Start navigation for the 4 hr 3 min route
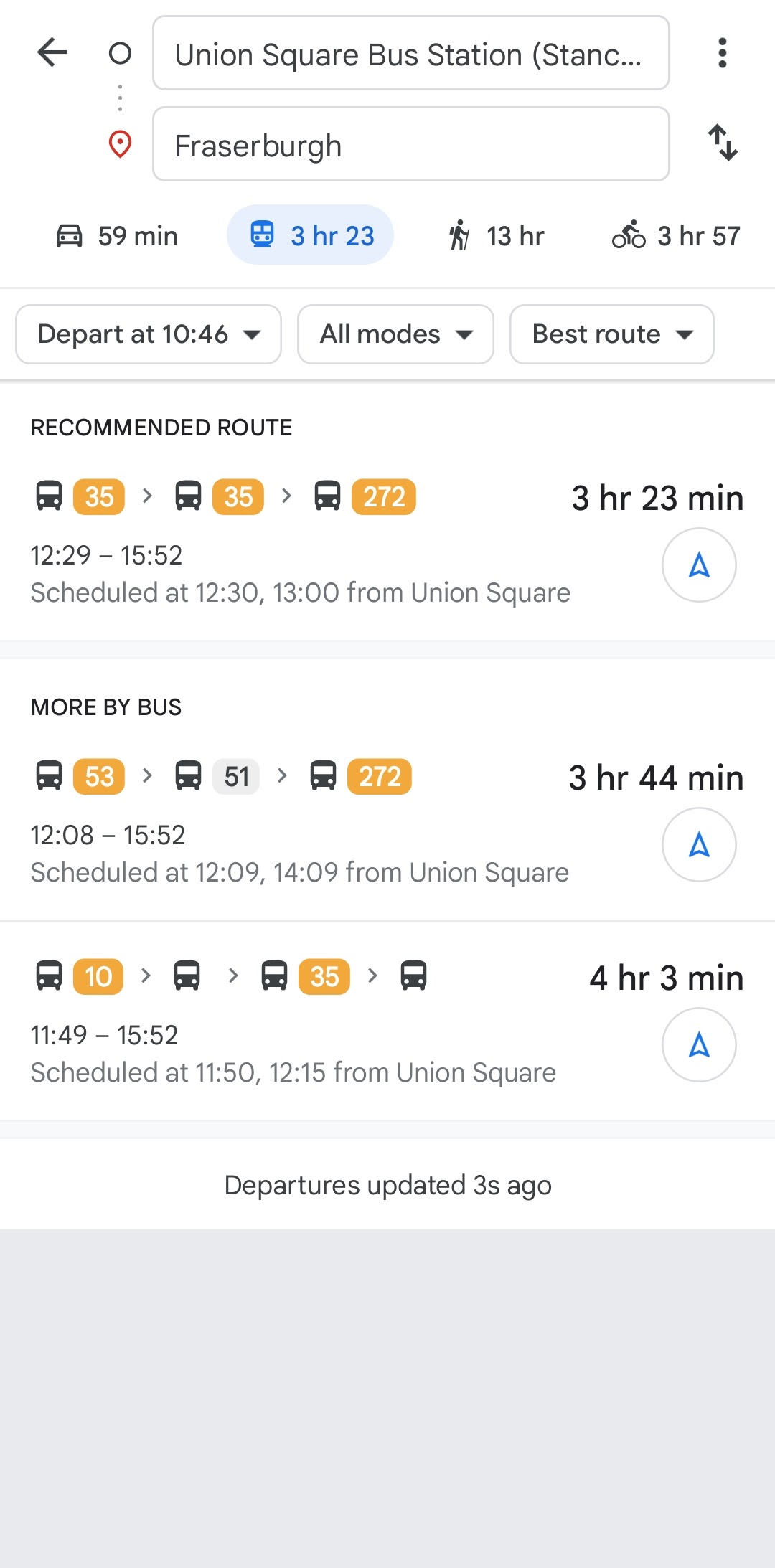775x1568 pixels. coord(699,1045)
